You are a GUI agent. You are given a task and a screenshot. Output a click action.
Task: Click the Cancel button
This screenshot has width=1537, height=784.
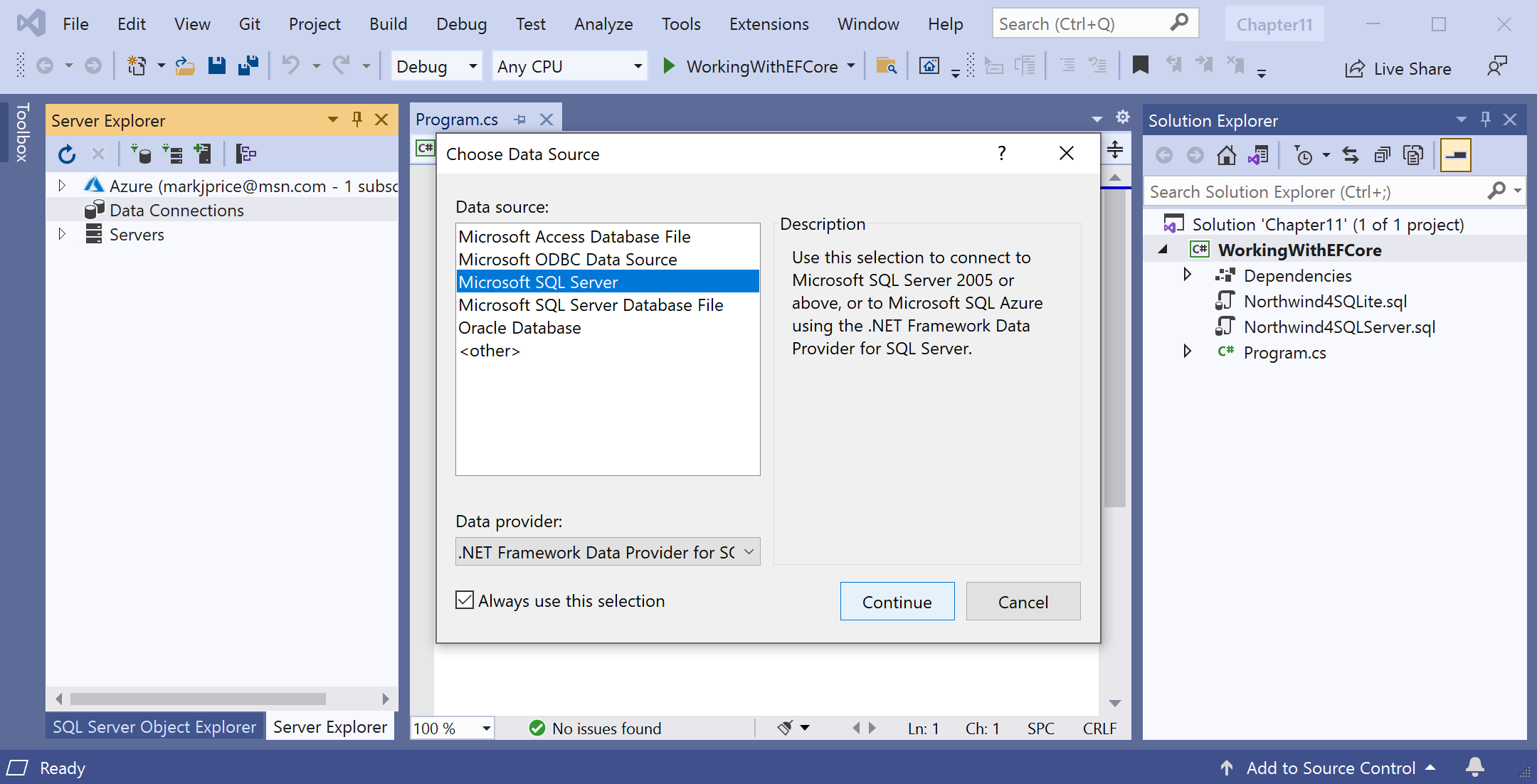click(x=1023, y=601)
